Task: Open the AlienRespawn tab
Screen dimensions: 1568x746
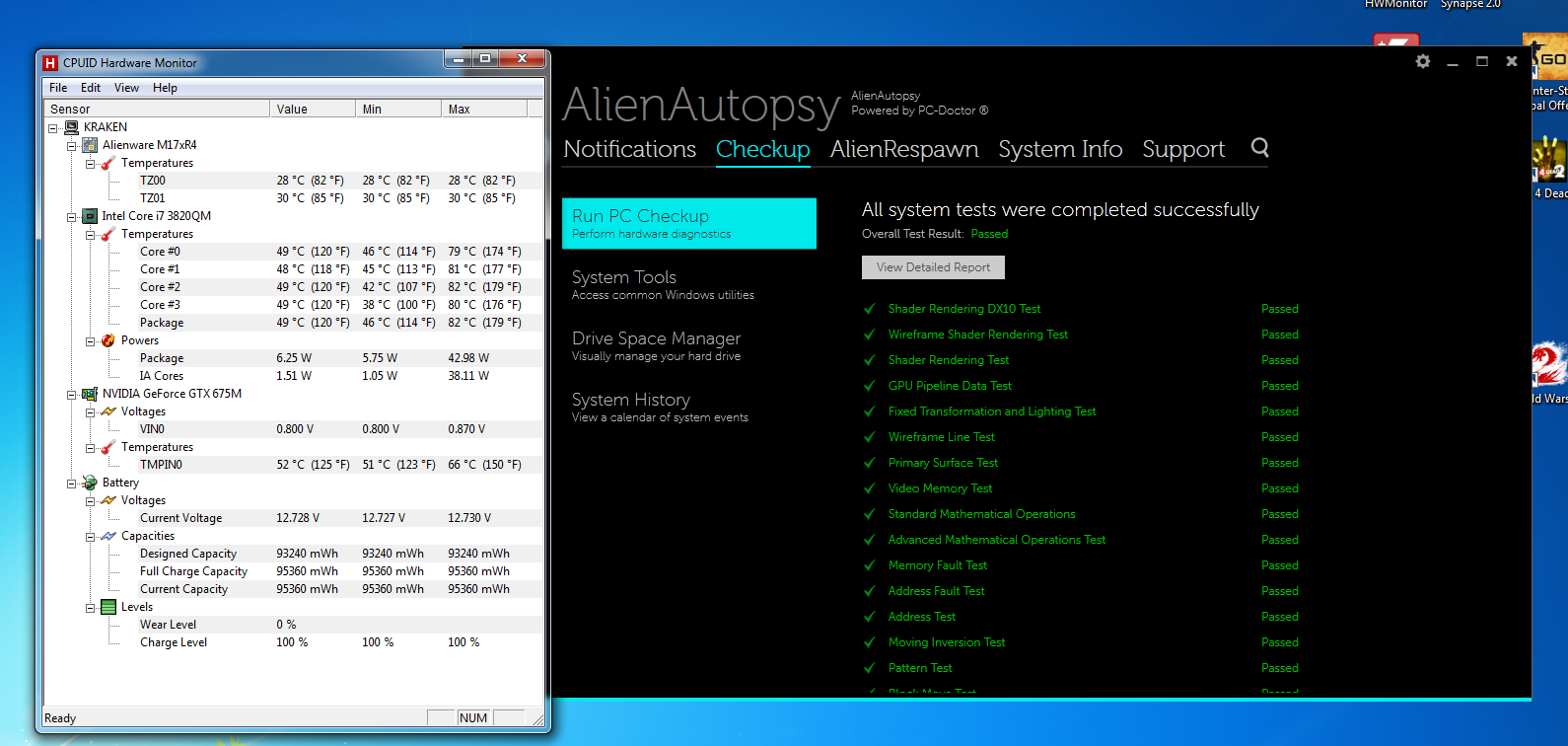Action: (x=903, y=149)
